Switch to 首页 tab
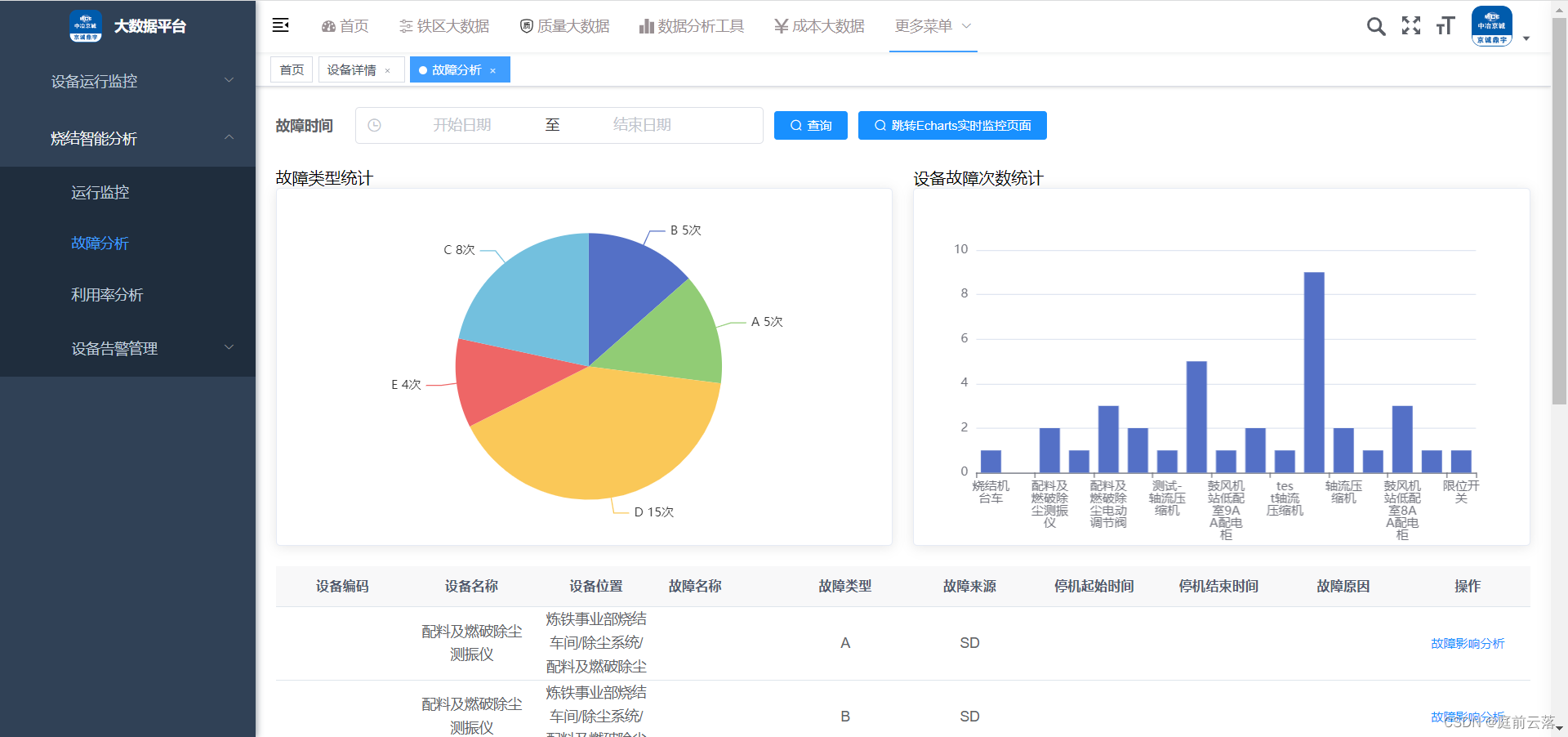1568x737 pixels. coord(292,70)
